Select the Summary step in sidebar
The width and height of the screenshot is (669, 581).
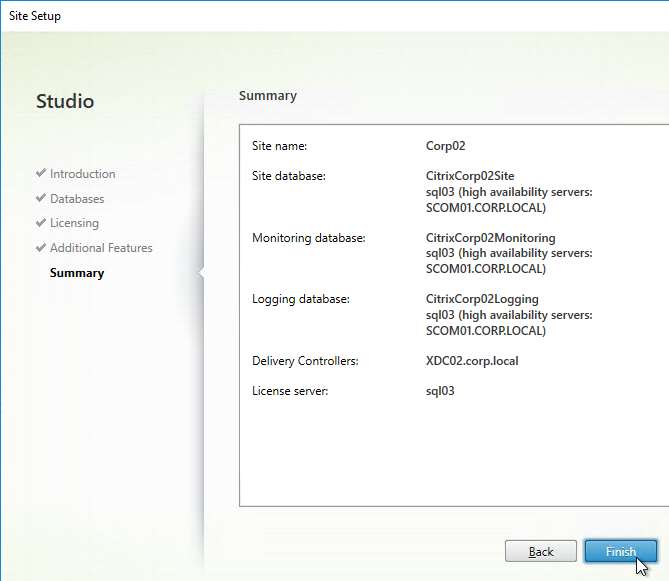[x=77, y=273]
